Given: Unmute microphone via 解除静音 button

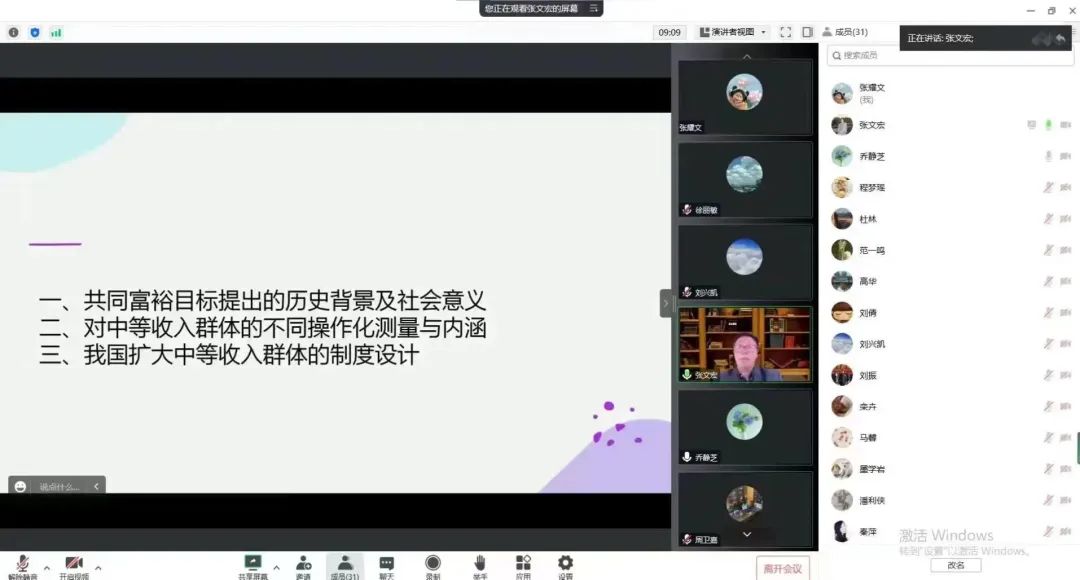Looking at the screenshot, I should pyautogui.click(x=22, y=566).
